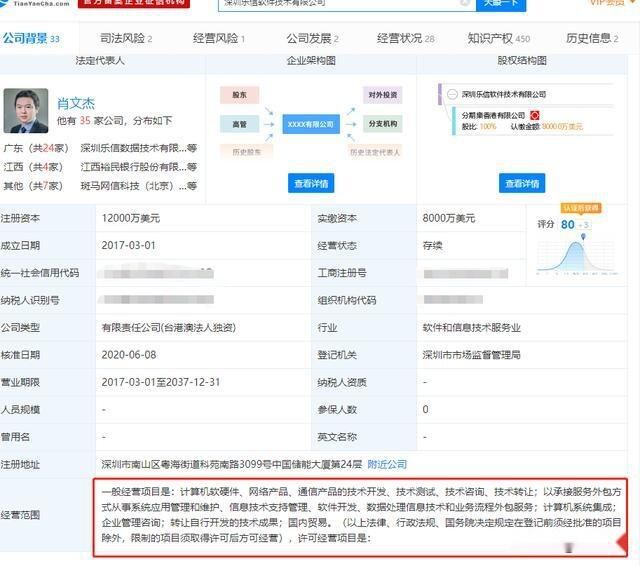Select 深圳市市场监督管理局 registration authority

pyautogui.click(x=471, y=355)
